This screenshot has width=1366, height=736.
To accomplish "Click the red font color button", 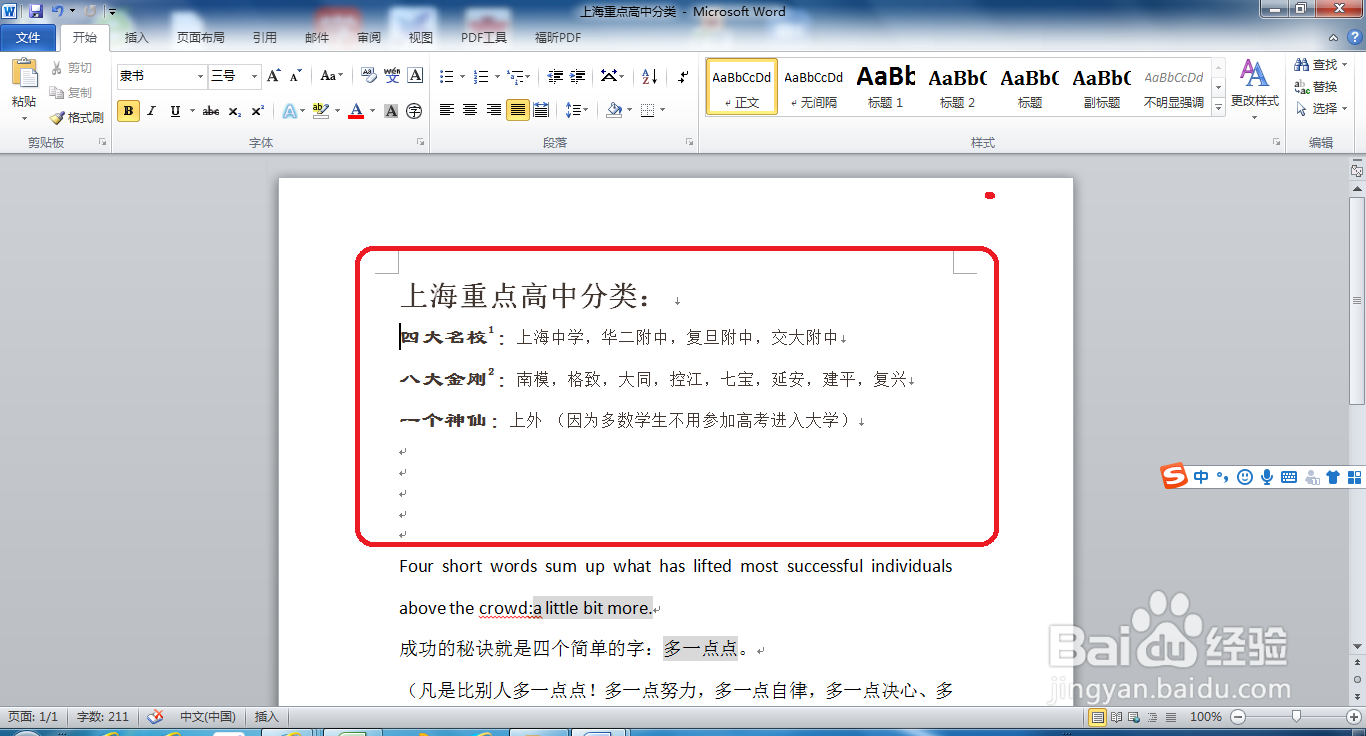I will click(355, 111).
